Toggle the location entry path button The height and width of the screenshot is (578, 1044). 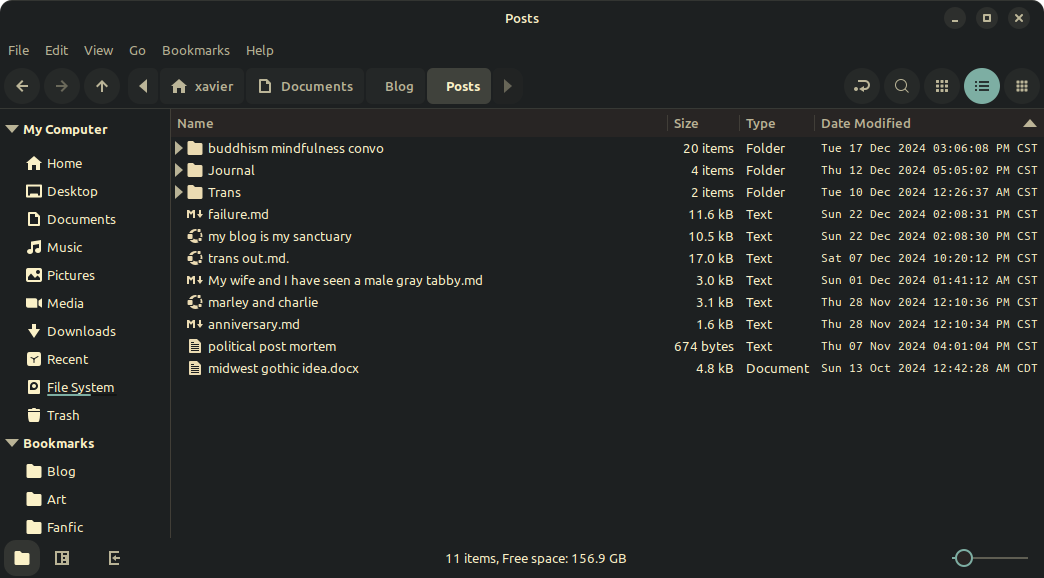(x=862, y=86)
